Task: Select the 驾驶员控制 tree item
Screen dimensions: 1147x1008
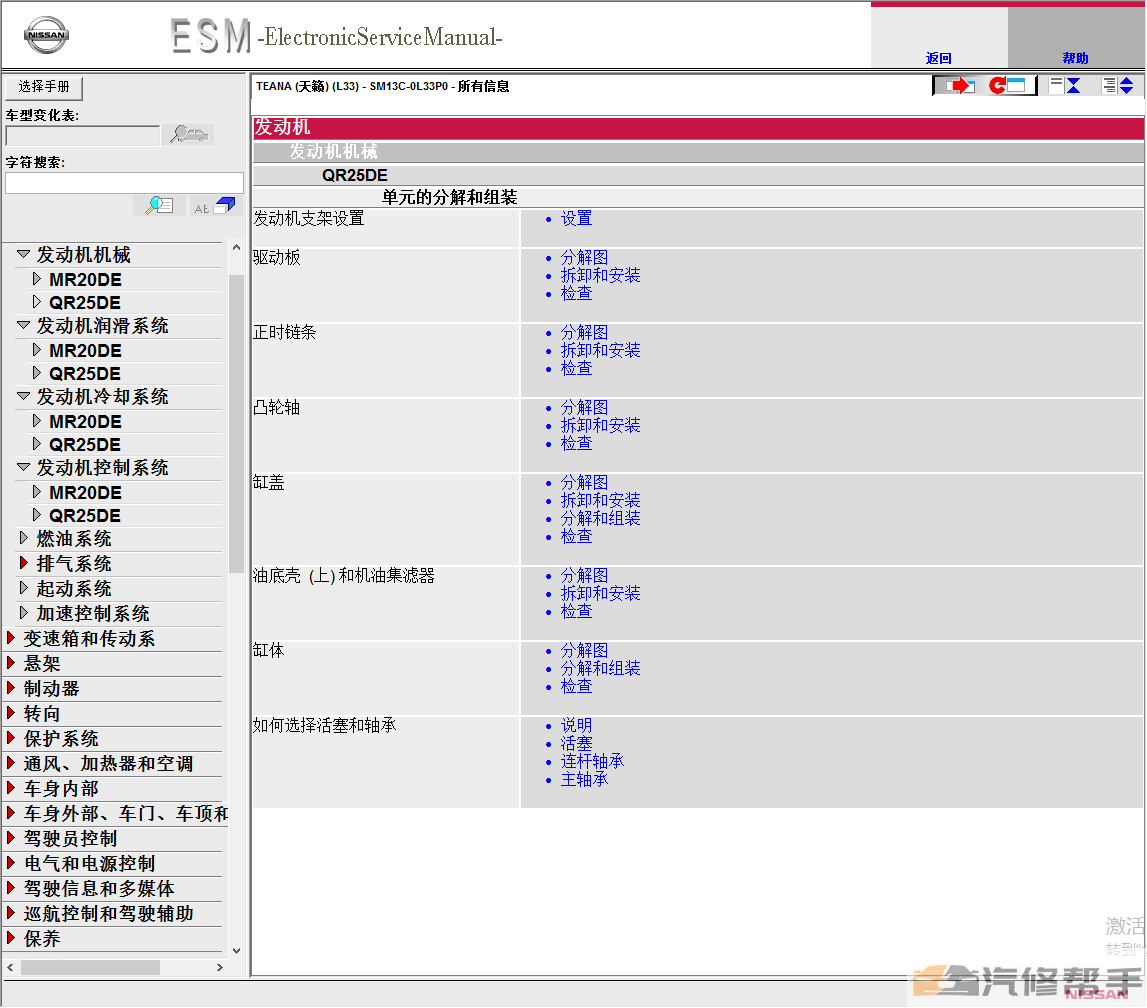Action: [x=70, y=838]
